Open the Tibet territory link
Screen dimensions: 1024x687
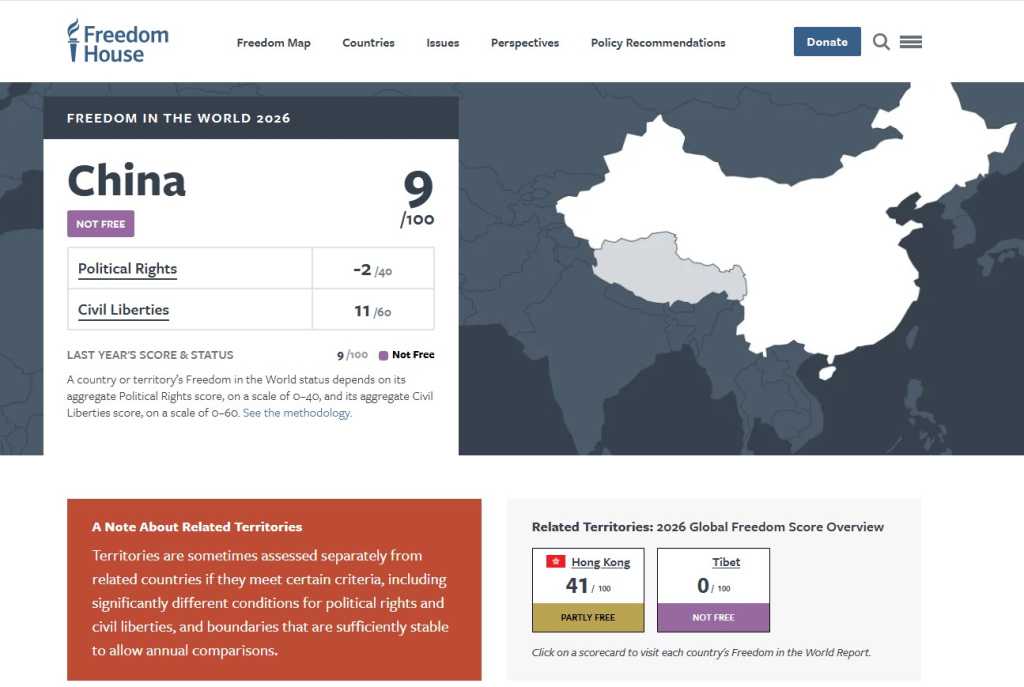(726, 563)
